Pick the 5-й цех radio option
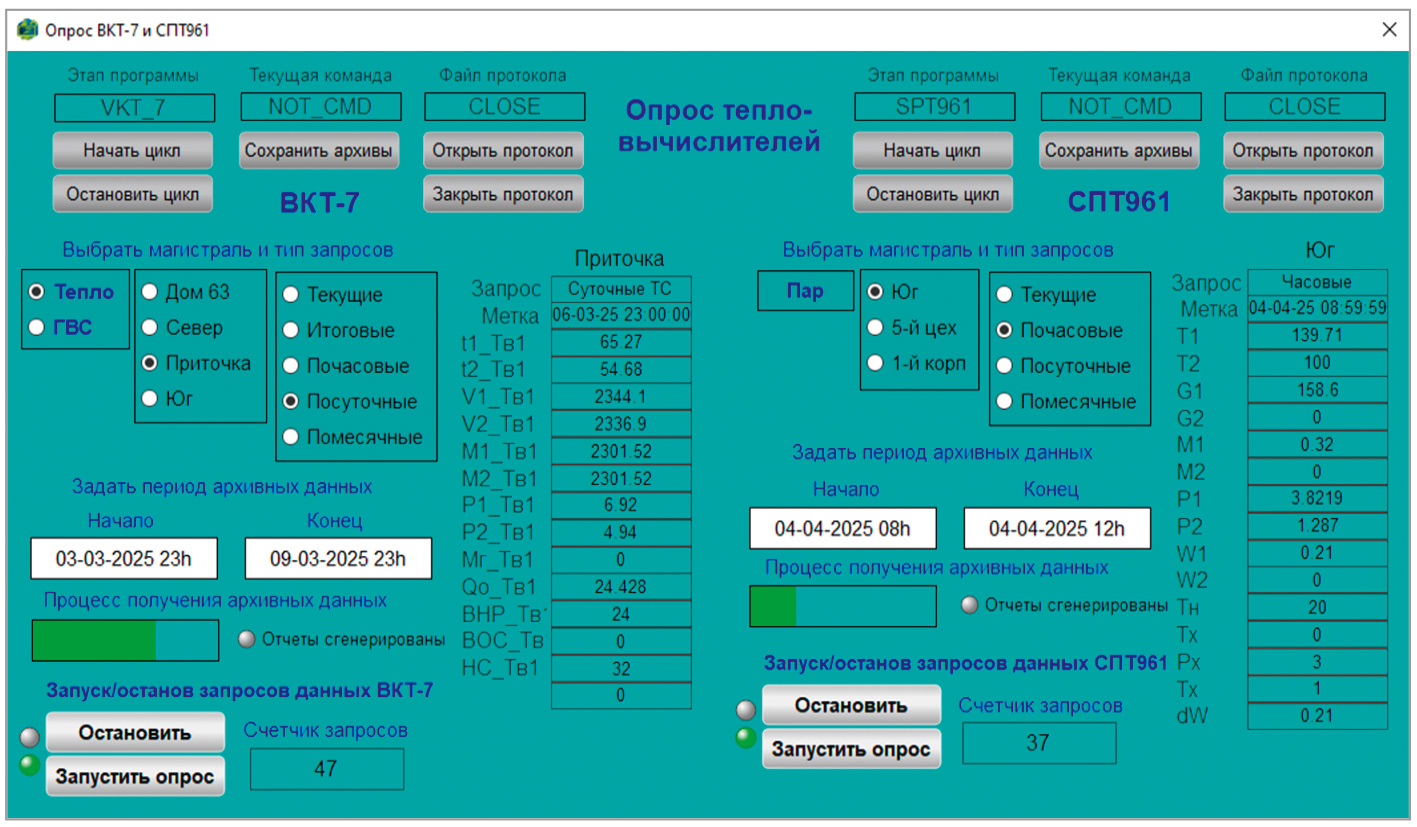 pyautogui.click(x=875, y=327)
